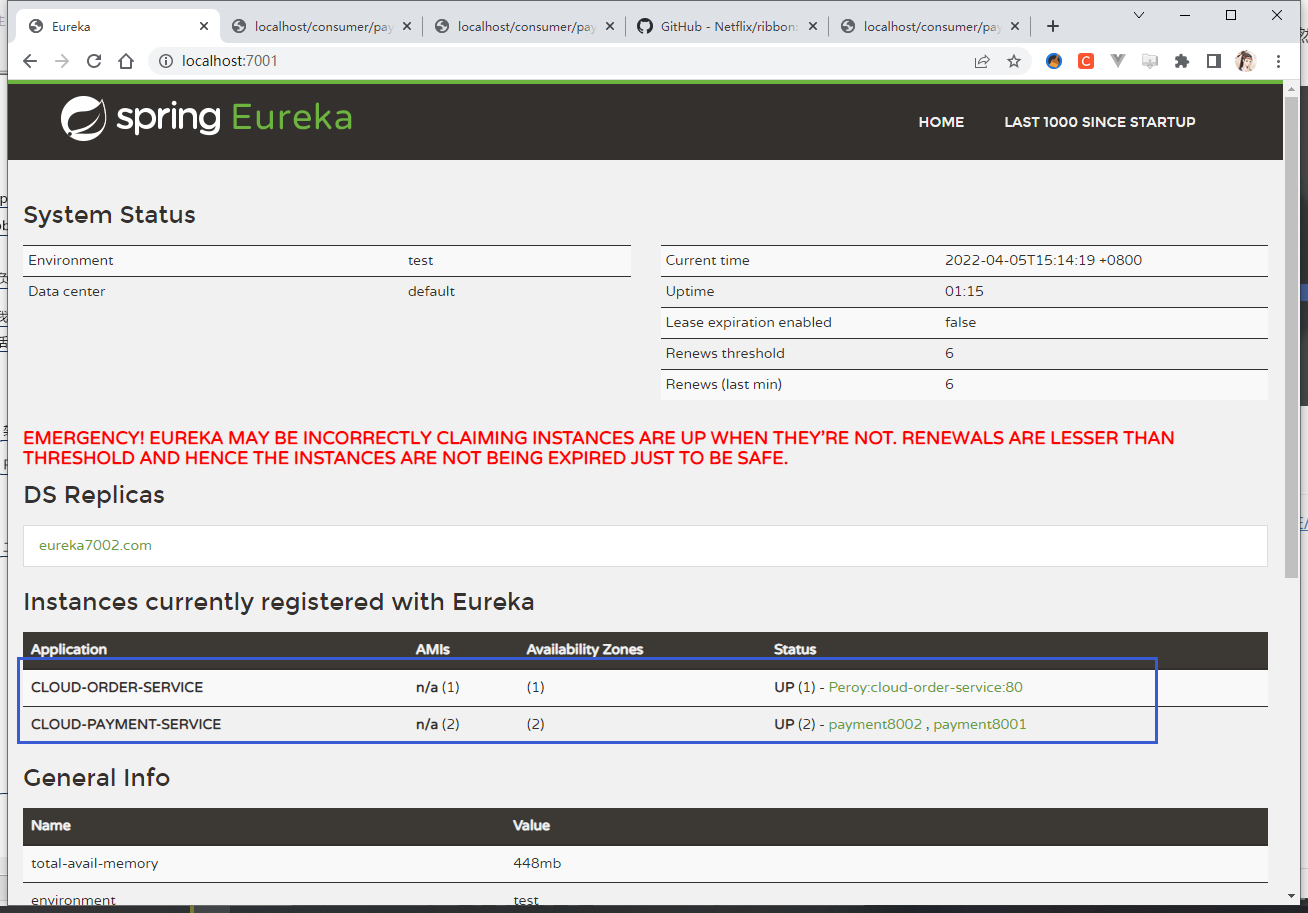Close the GitHub Netflix/ribbon tab
This screenshot has height=913, width=1308.
[813, 26]
